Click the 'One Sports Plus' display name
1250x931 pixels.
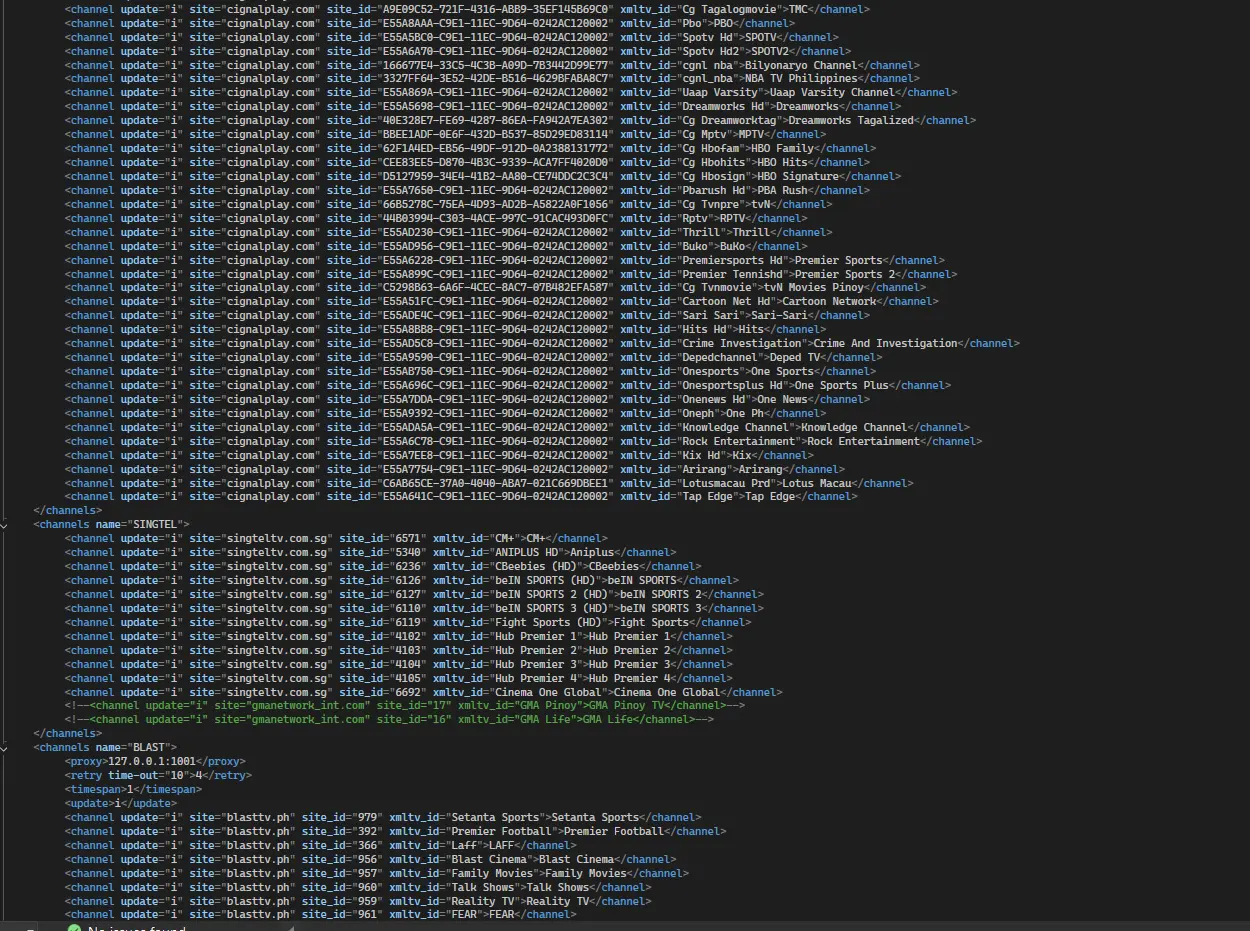[842, 386]
